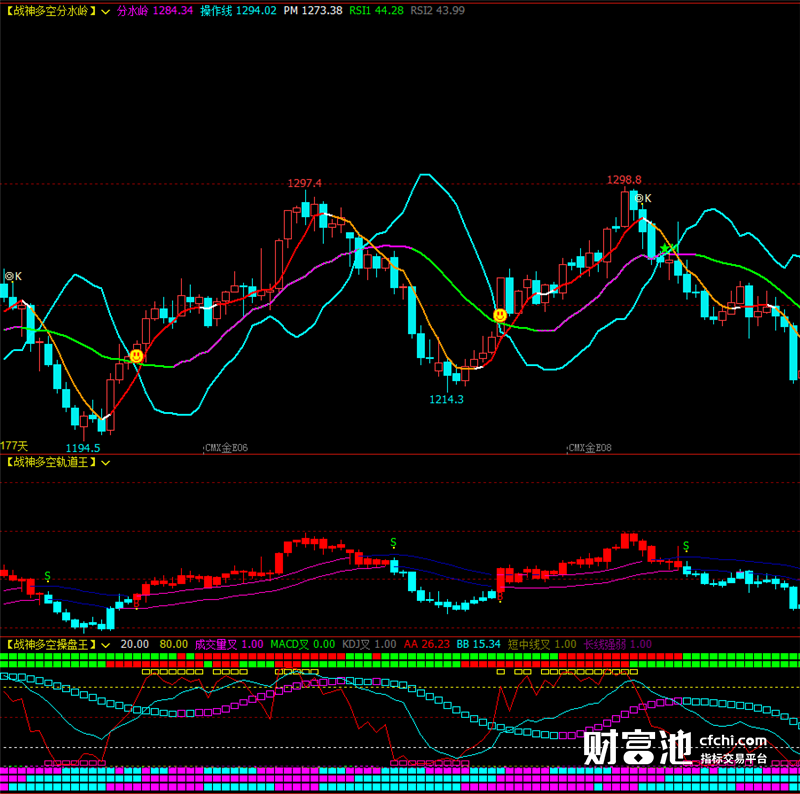This screenshot has height=794, width=800.
Task: Click the ◎K marker beside the 1298.8 high
Action: [643, 198]
